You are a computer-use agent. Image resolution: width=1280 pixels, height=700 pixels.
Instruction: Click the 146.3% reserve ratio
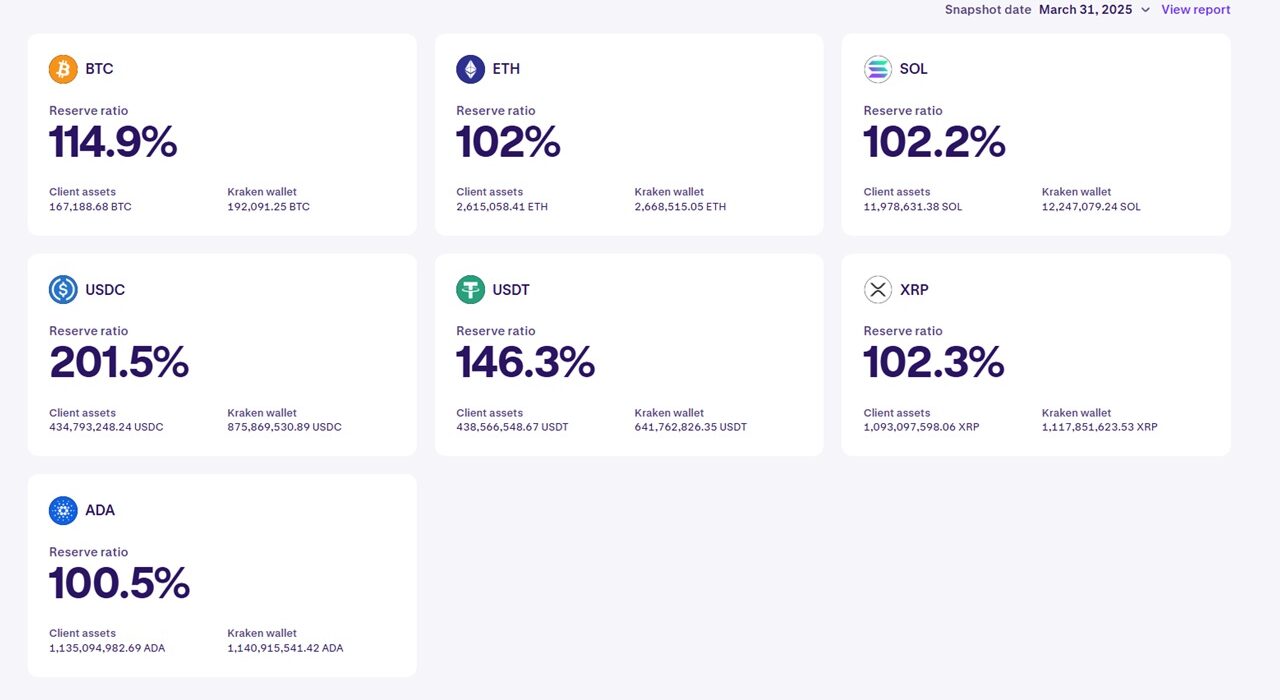(x=525, y=362)
